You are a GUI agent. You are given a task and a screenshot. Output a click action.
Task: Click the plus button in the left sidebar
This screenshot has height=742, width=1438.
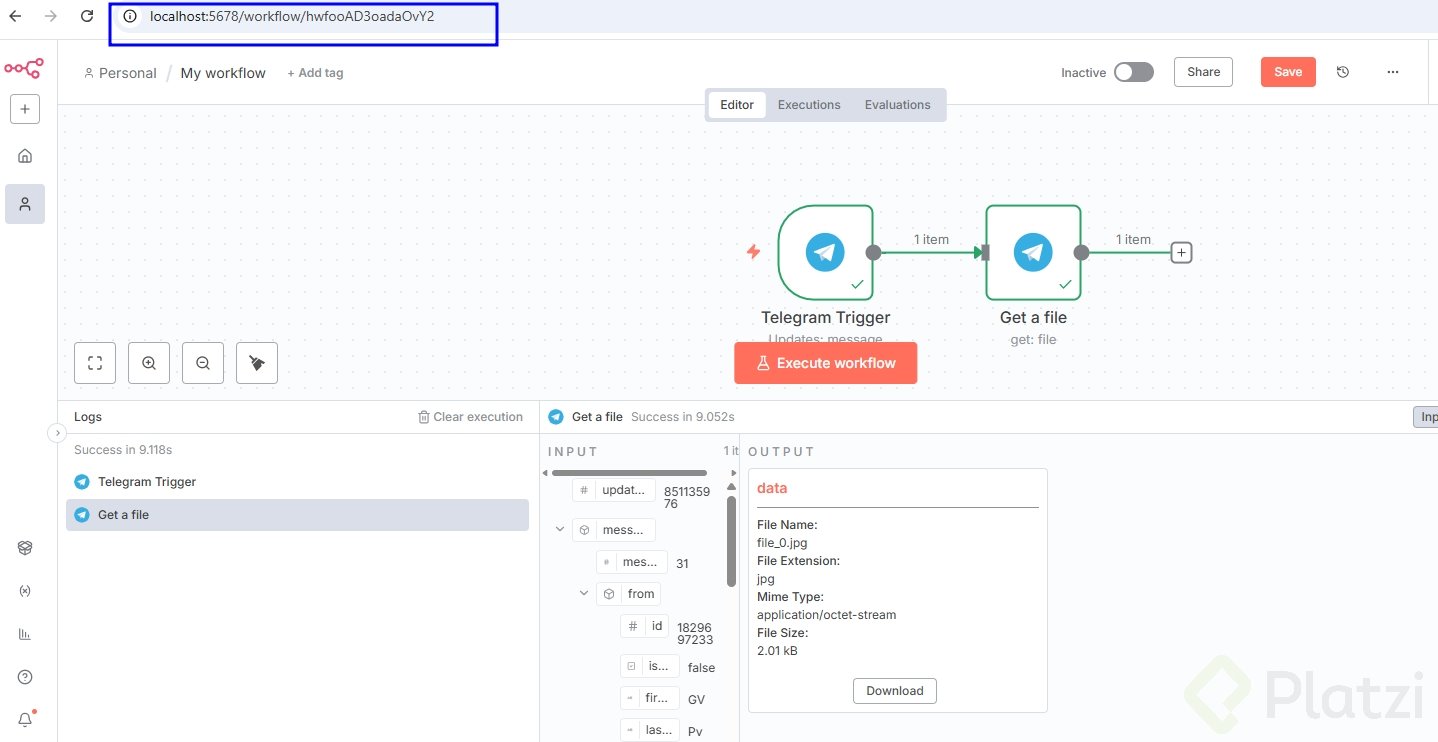25,109
